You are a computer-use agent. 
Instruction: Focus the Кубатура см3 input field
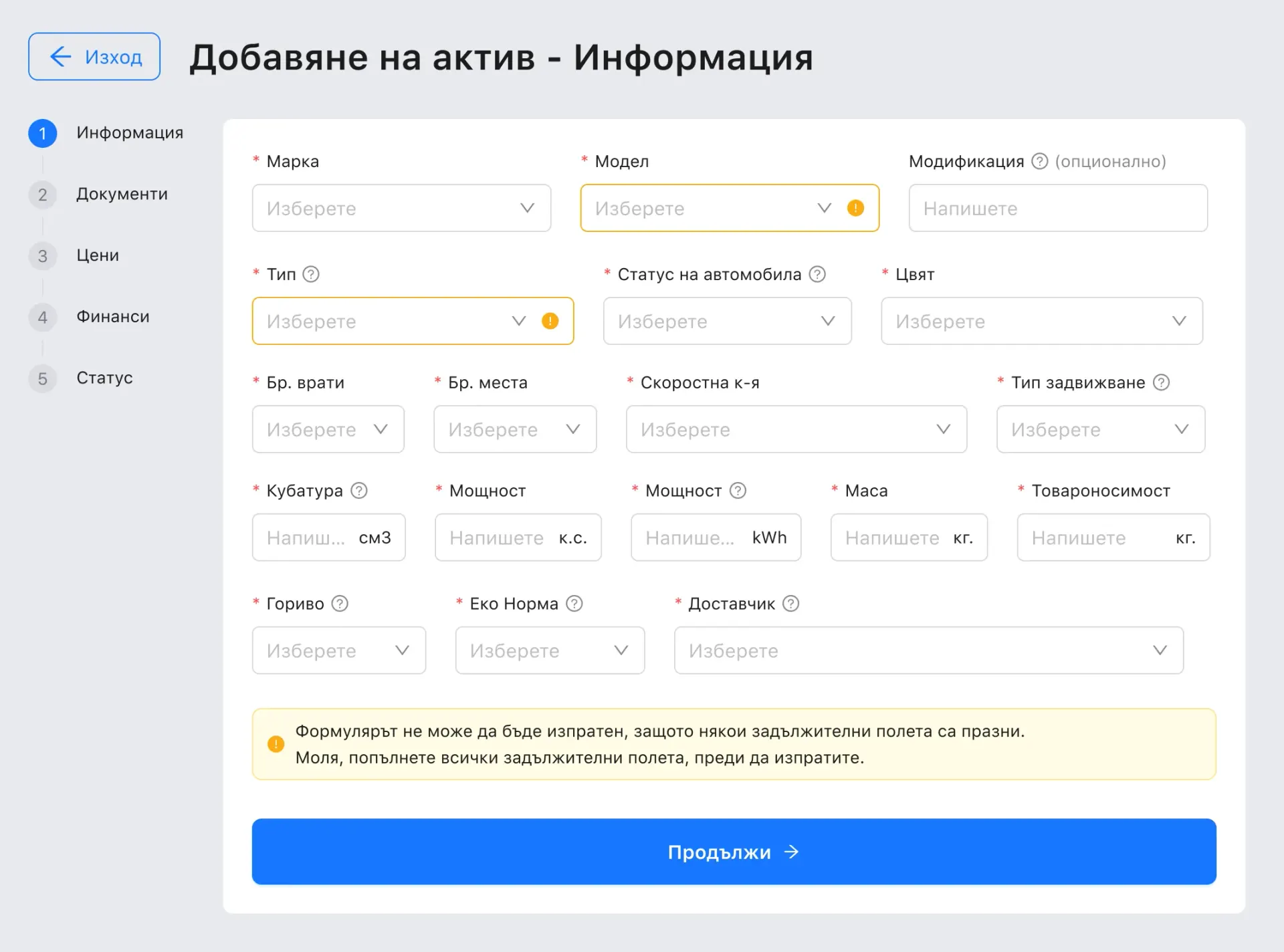pos(328,538)
